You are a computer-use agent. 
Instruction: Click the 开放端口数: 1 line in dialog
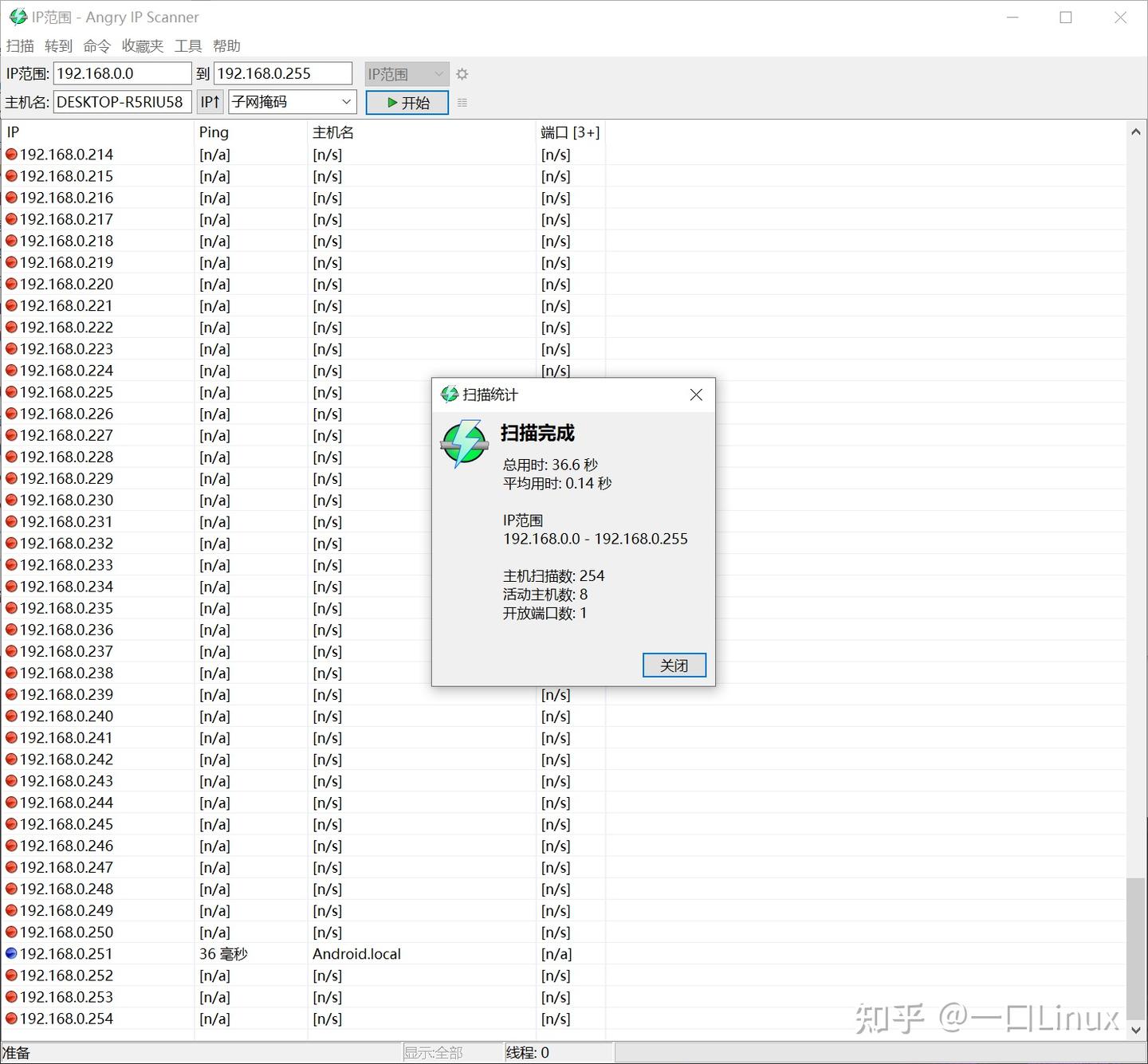click(x=545, y=613)
